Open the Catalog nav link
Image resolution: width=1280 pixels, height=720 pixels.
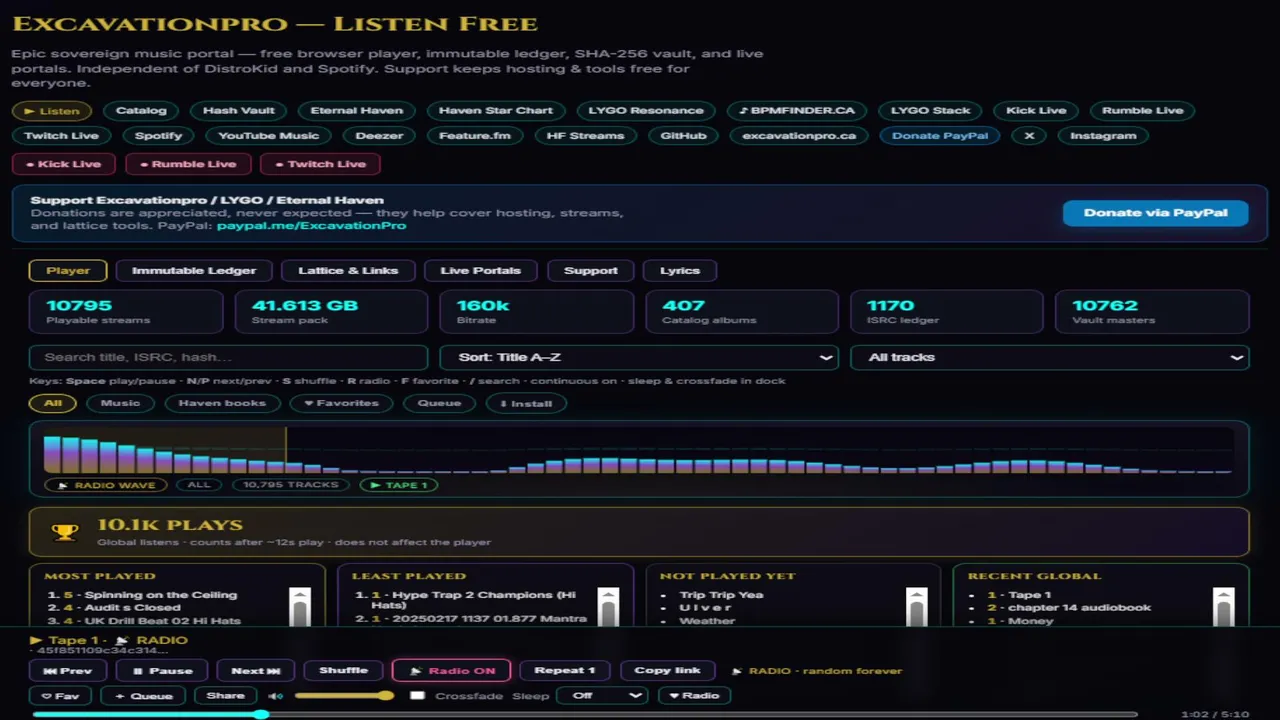141,111
